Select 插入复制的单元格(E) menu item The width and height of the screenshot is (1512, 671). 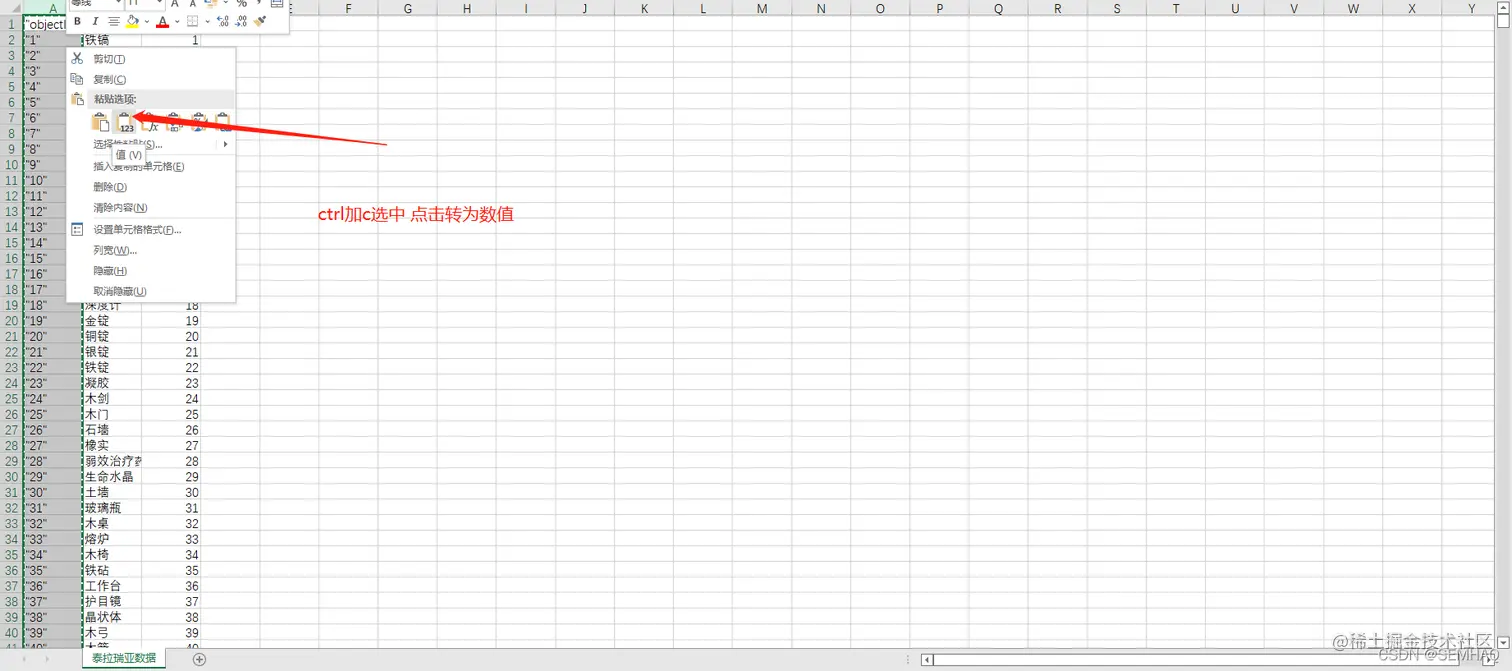pyautogui.click(x=150, y=166)
